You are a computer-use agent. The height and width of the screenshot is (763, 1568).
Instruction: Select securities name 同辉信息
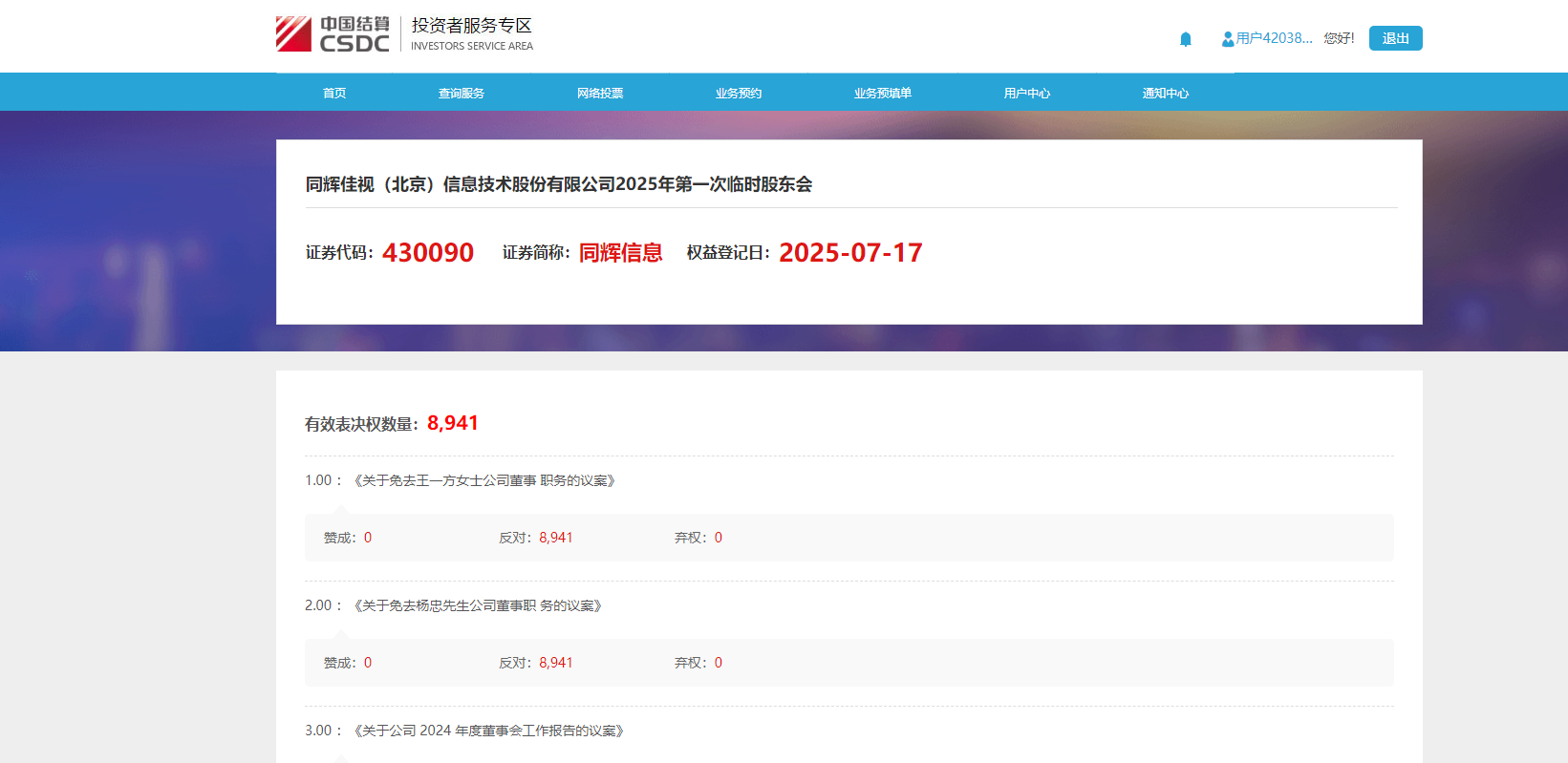[621, 252]
